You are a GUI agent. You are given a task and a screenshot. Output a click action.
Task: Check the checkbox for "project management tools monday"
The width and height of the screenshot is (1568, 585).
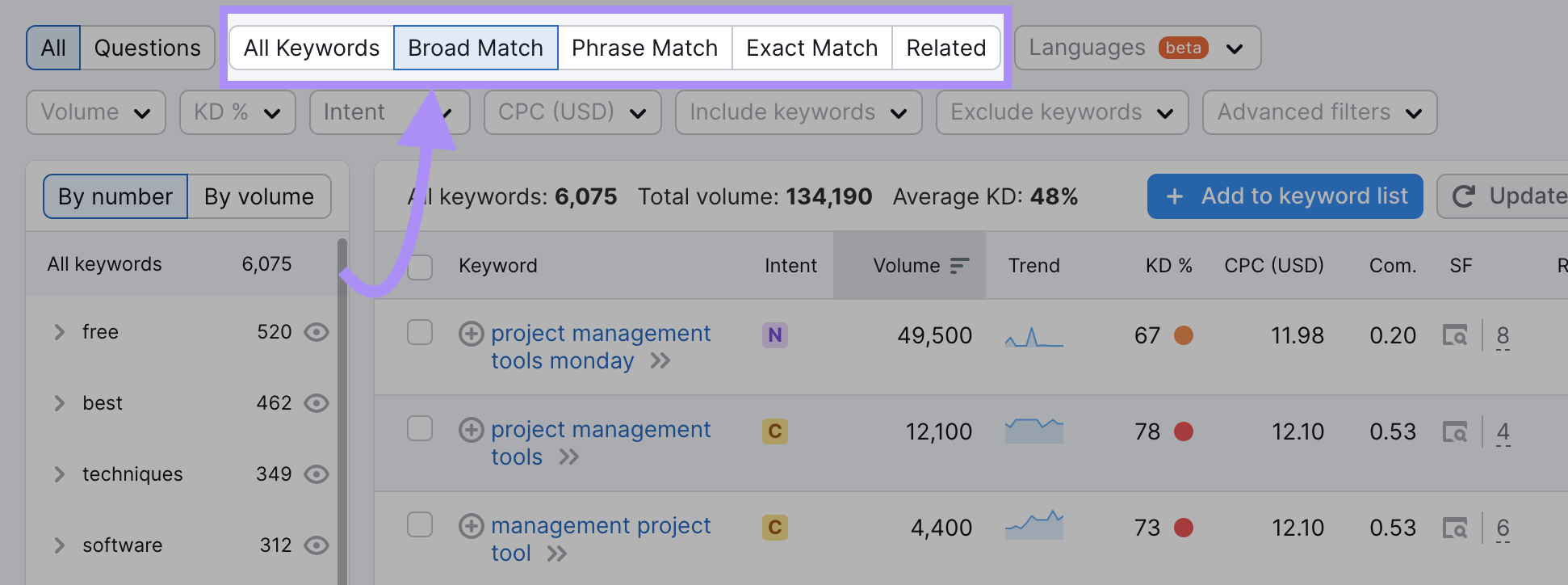[x=419, y=334]
